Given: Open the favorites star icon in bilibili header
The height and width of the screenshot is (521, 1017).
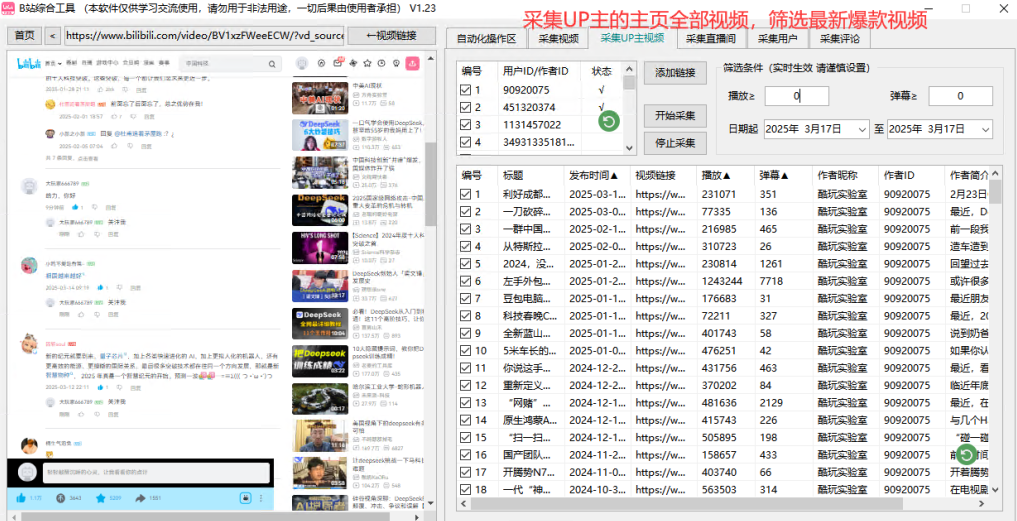Looking at the screenshot, I should pyautogui.click(x=367, y=64).
